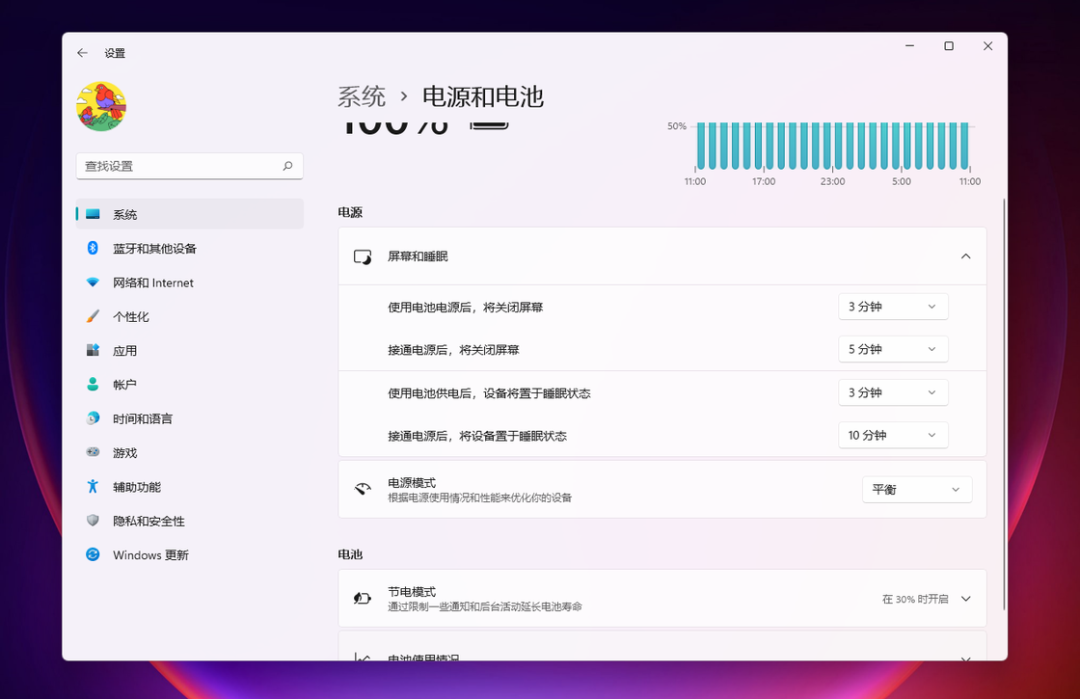Click the vertical page scrollbar
Screen dimensions: 1080x699
click(1004, 404)
